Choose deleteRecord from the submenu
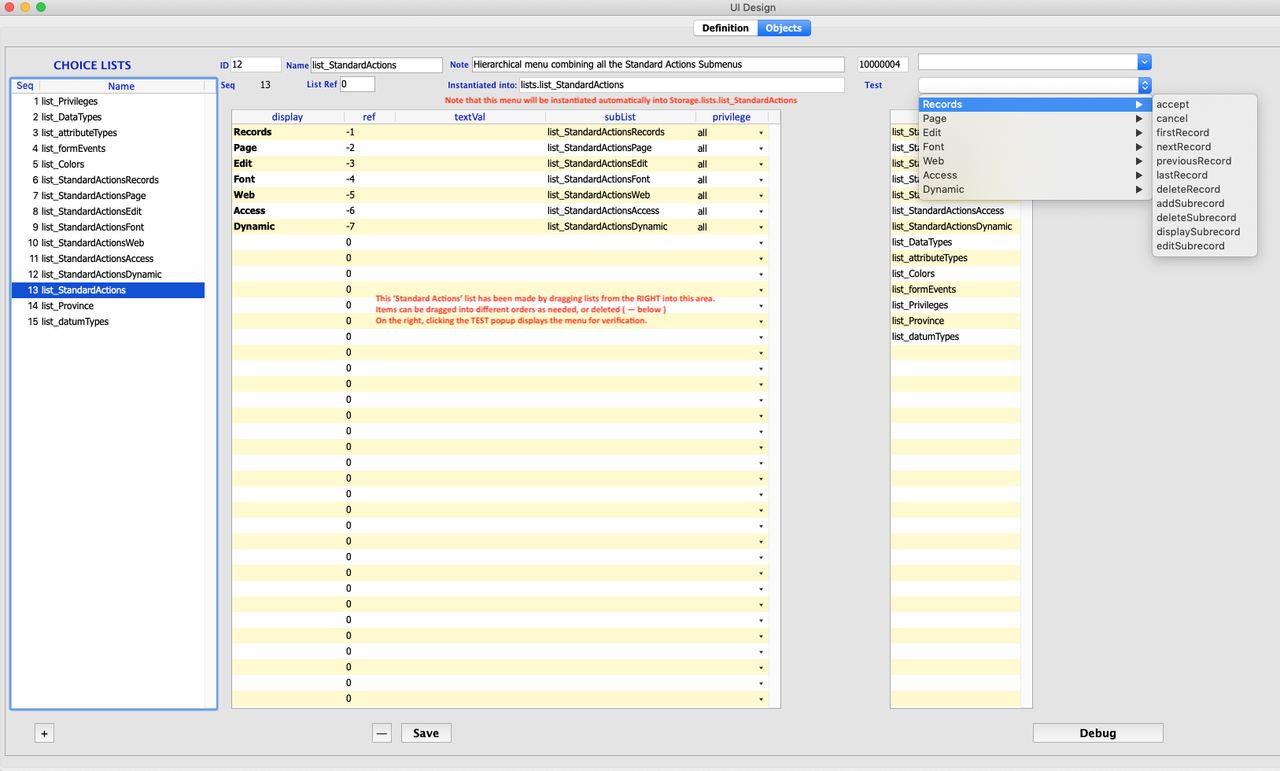This screenshot has height=771, width=1280. (1188, 189)
